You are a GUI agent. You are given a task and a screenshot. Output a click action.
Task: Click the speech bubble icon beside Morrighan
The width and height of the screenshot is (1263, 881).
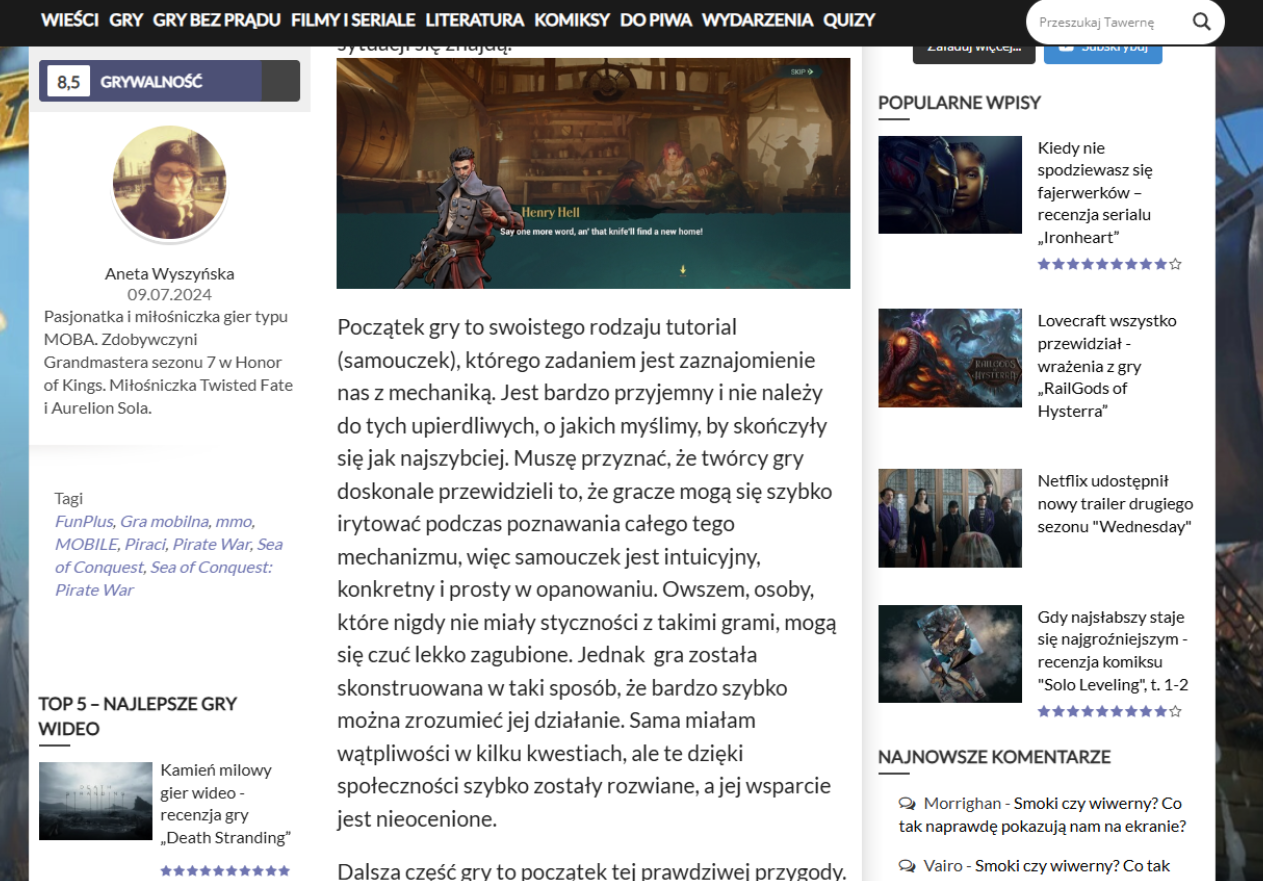click(x=907, y=803)
